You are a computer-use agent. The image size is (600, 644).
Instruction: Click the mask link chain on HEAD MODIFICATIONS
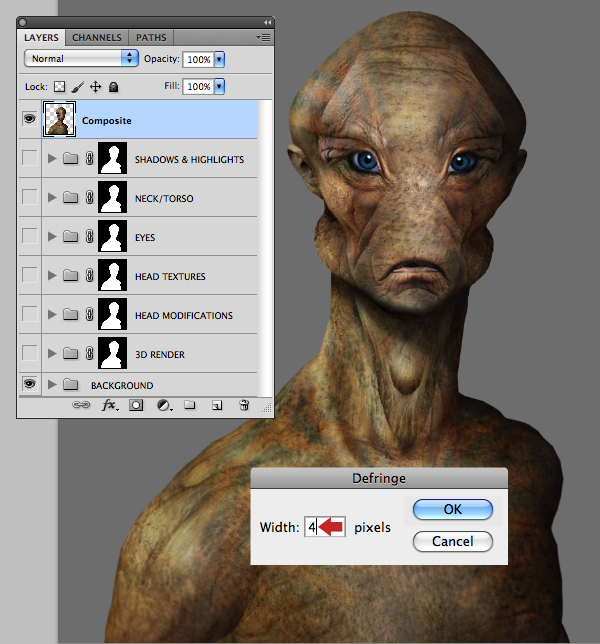tap(90, 314)
